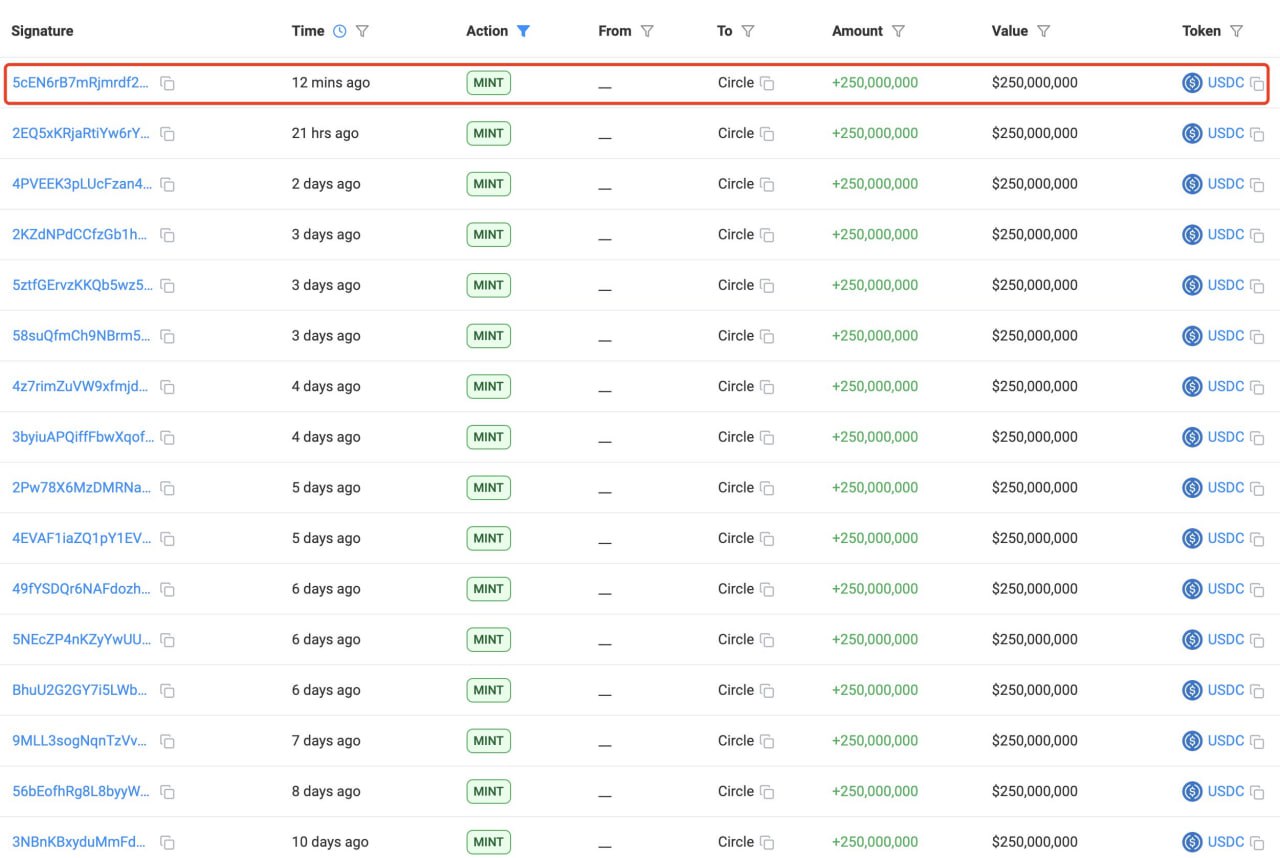
Task: Copy USDC token address in 8 days ago row
Action: (1257, 792)
